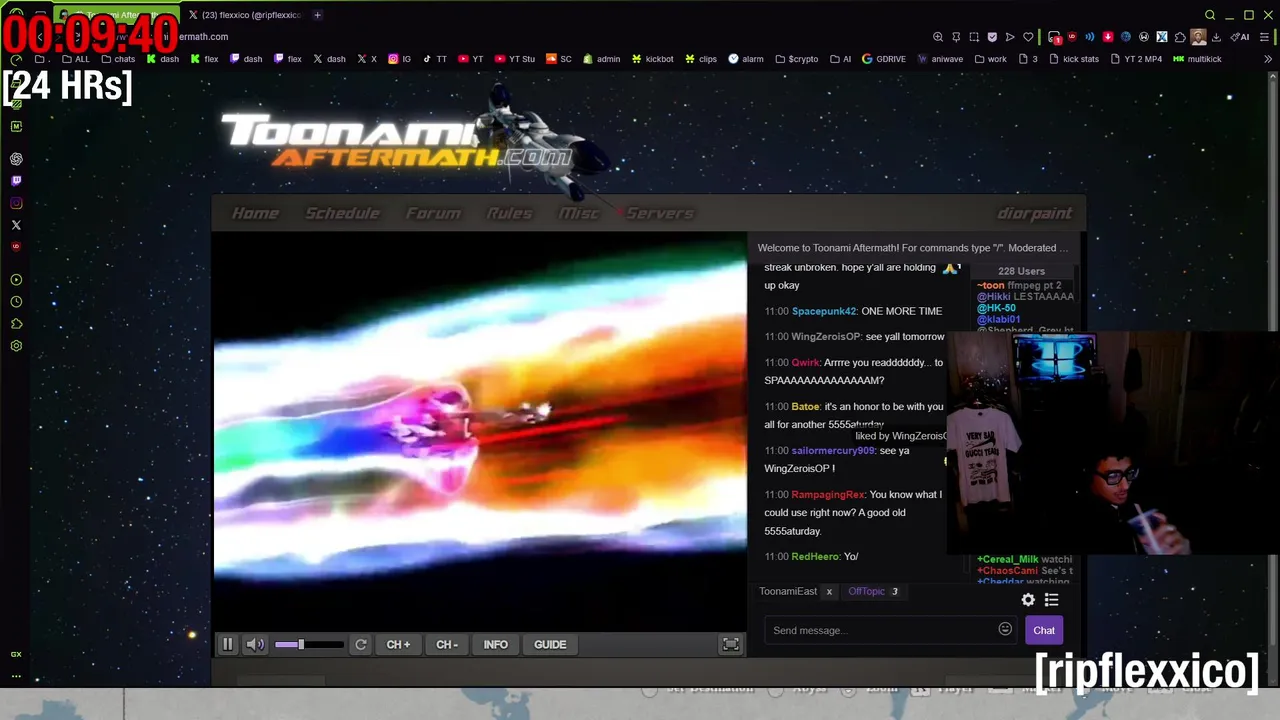1280x720 pixels.
Task: Mute the video player speaker icon
Action: click(255, 645)
